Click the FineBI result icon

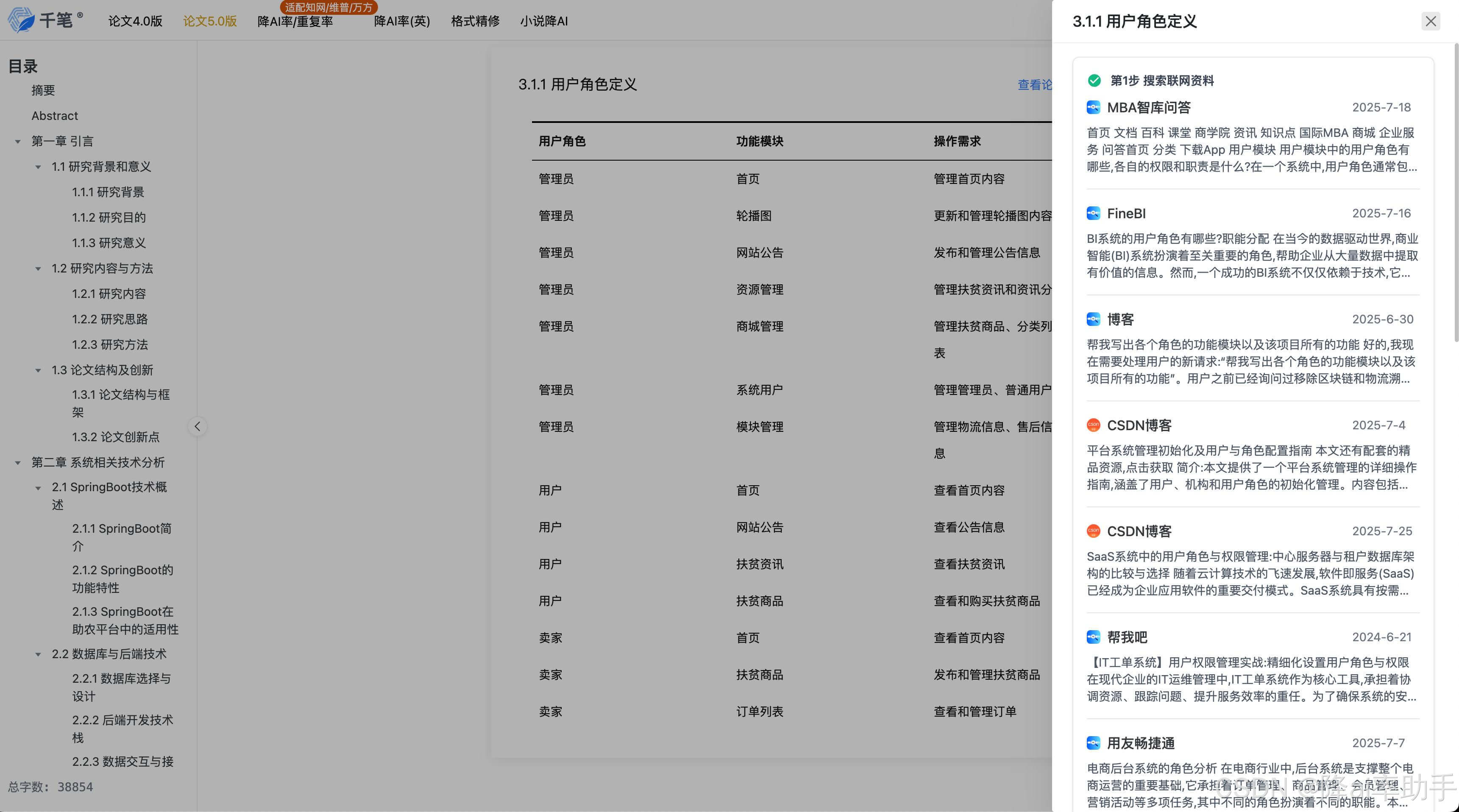click(1093, 214)
